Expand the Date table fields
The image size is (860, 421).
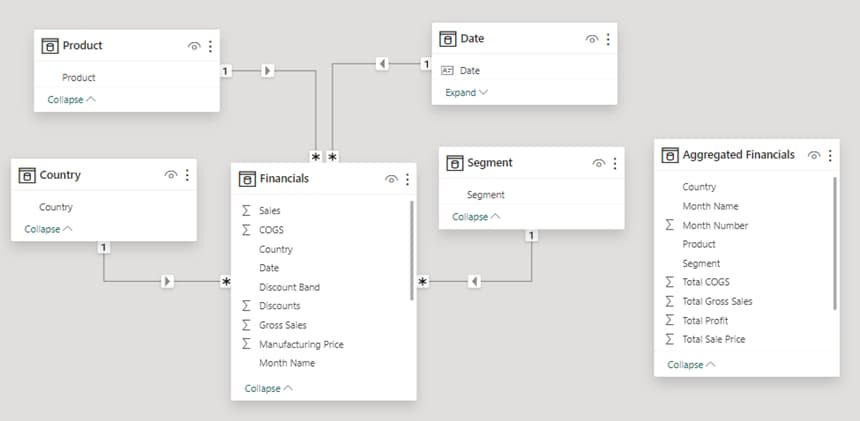coord(466,92)
